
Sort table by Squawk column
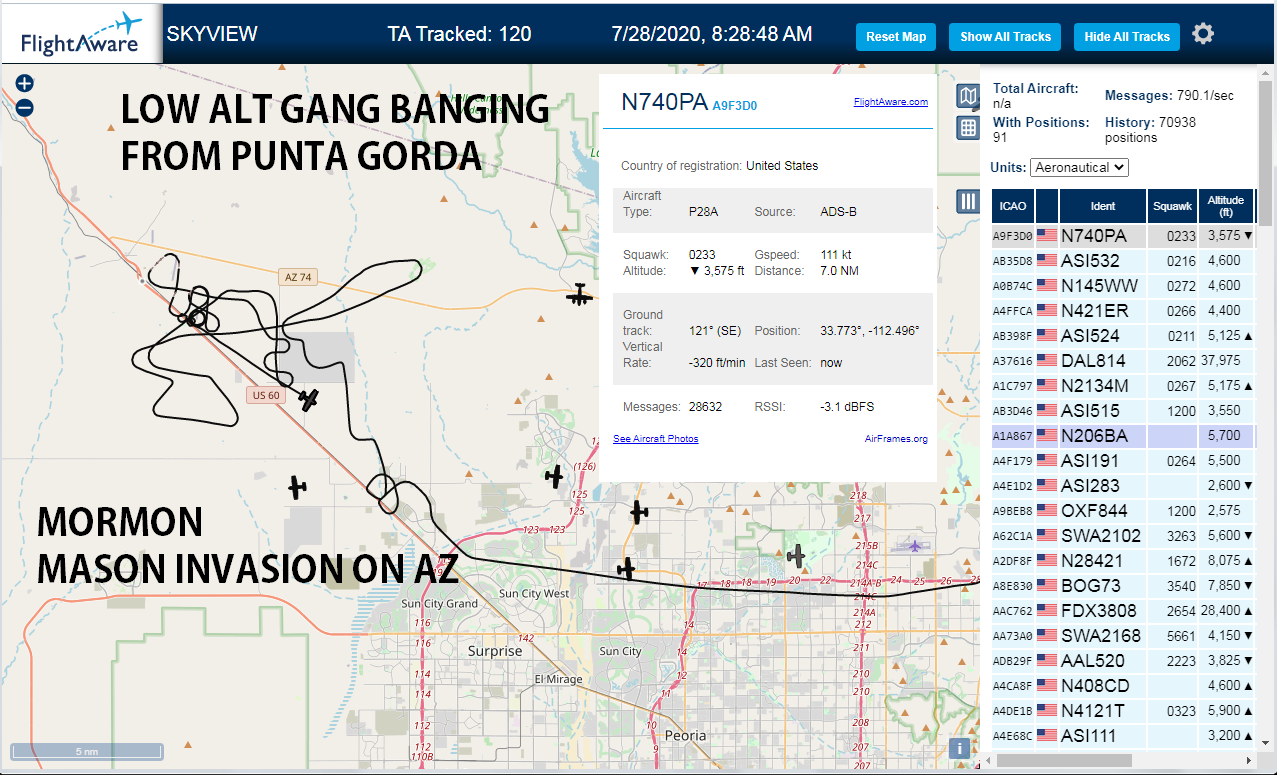[x=1172, y=206]
